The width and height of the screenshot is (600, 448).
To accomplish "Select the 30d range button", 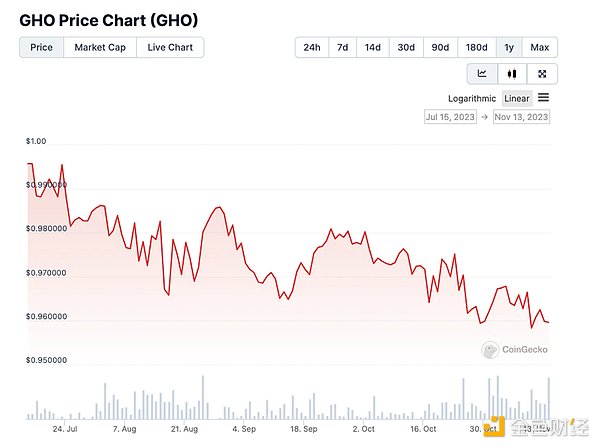I will coord(405,47).
